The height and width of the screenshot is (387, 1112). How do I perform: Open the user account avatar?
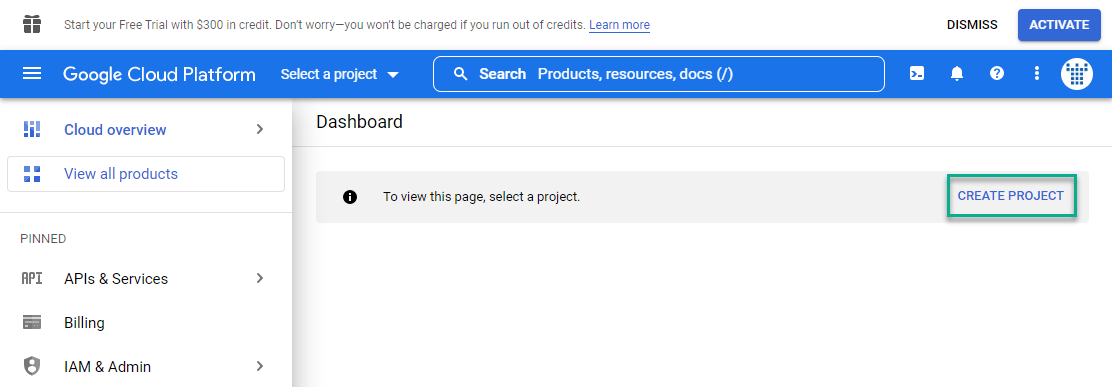pos(1077,74)
